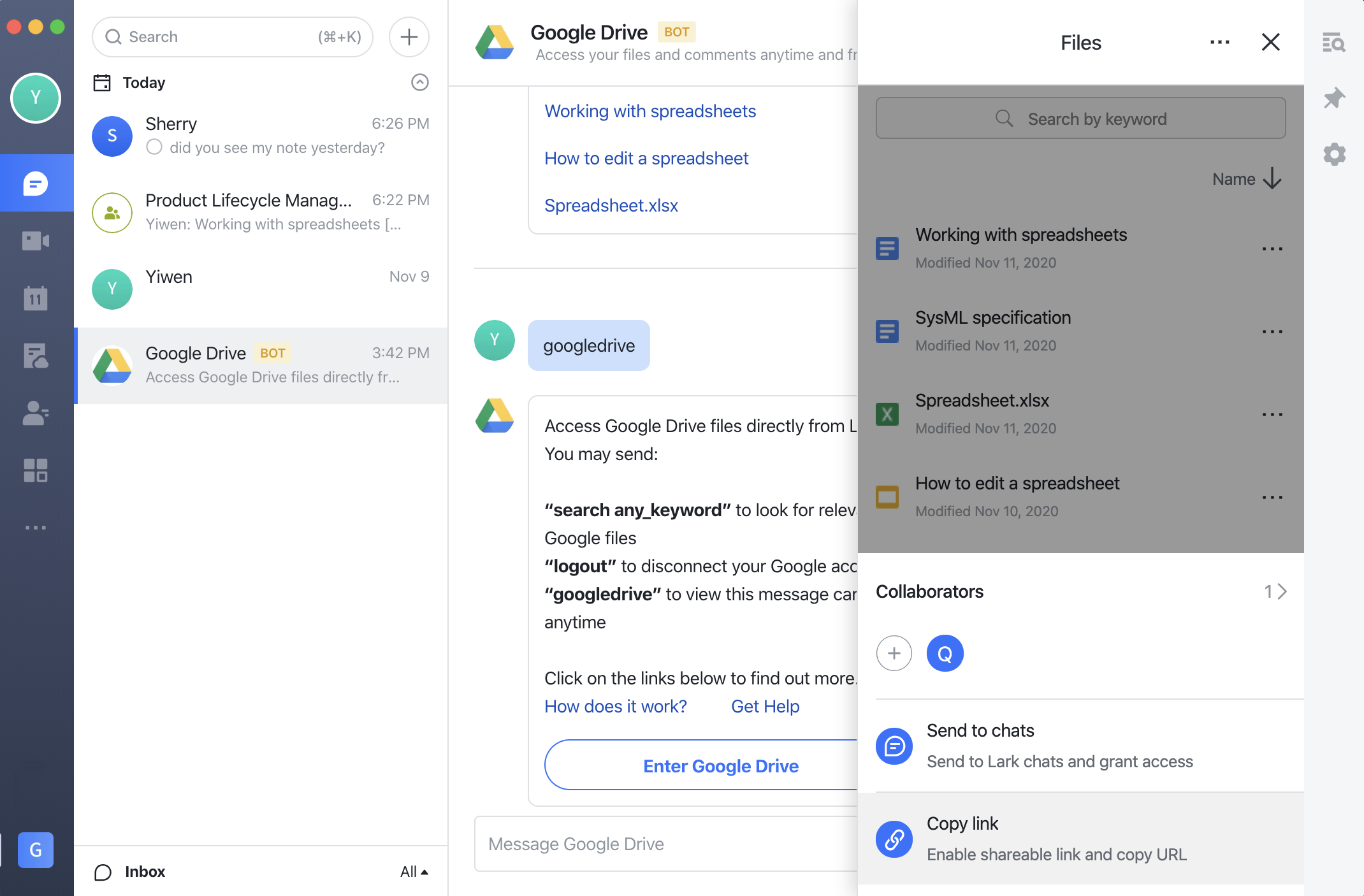Open settings via the gear icon

(x=1334, y=154)
